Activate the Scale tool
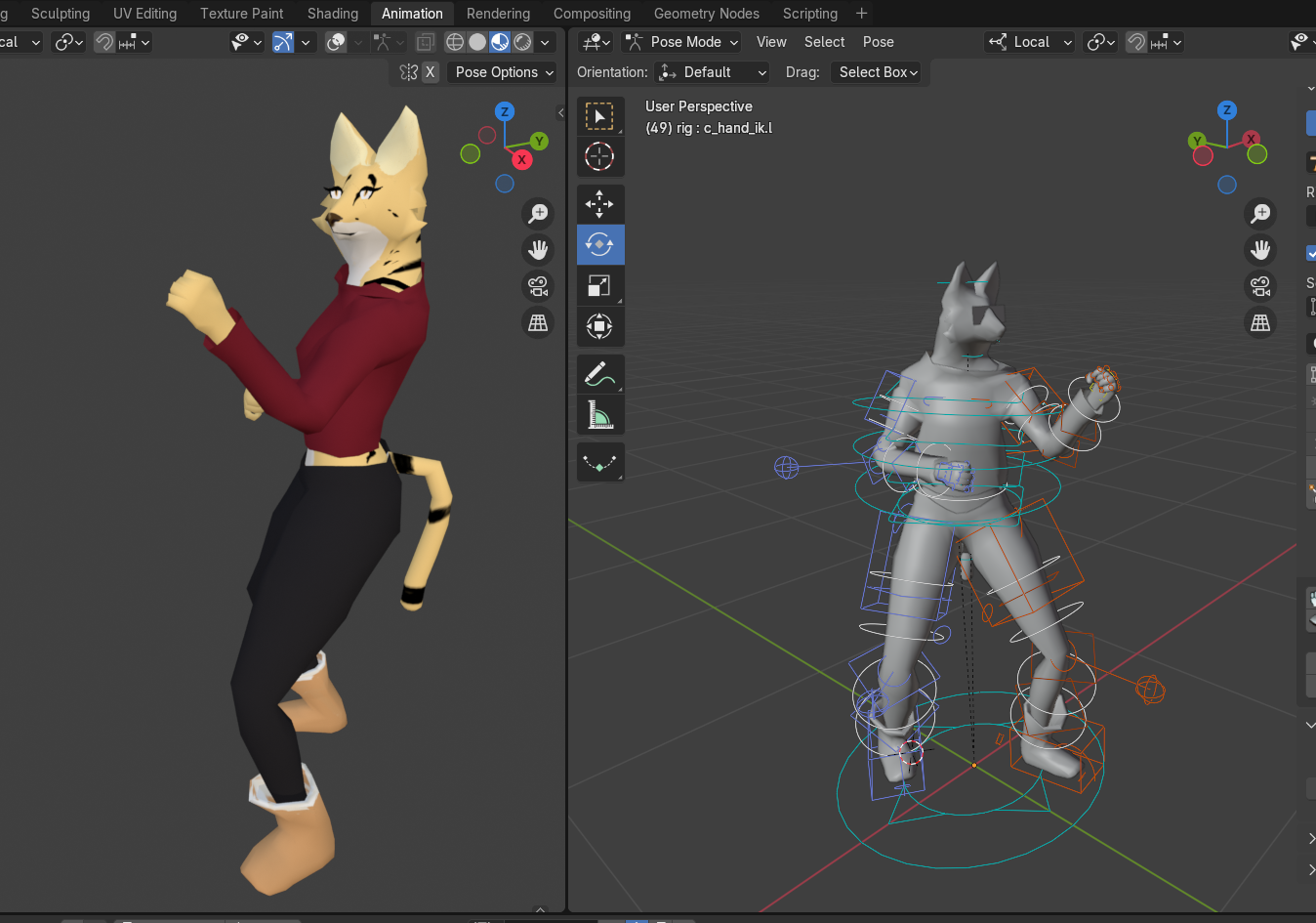The width and height of the screenshot is (1316, 923). 599,285
